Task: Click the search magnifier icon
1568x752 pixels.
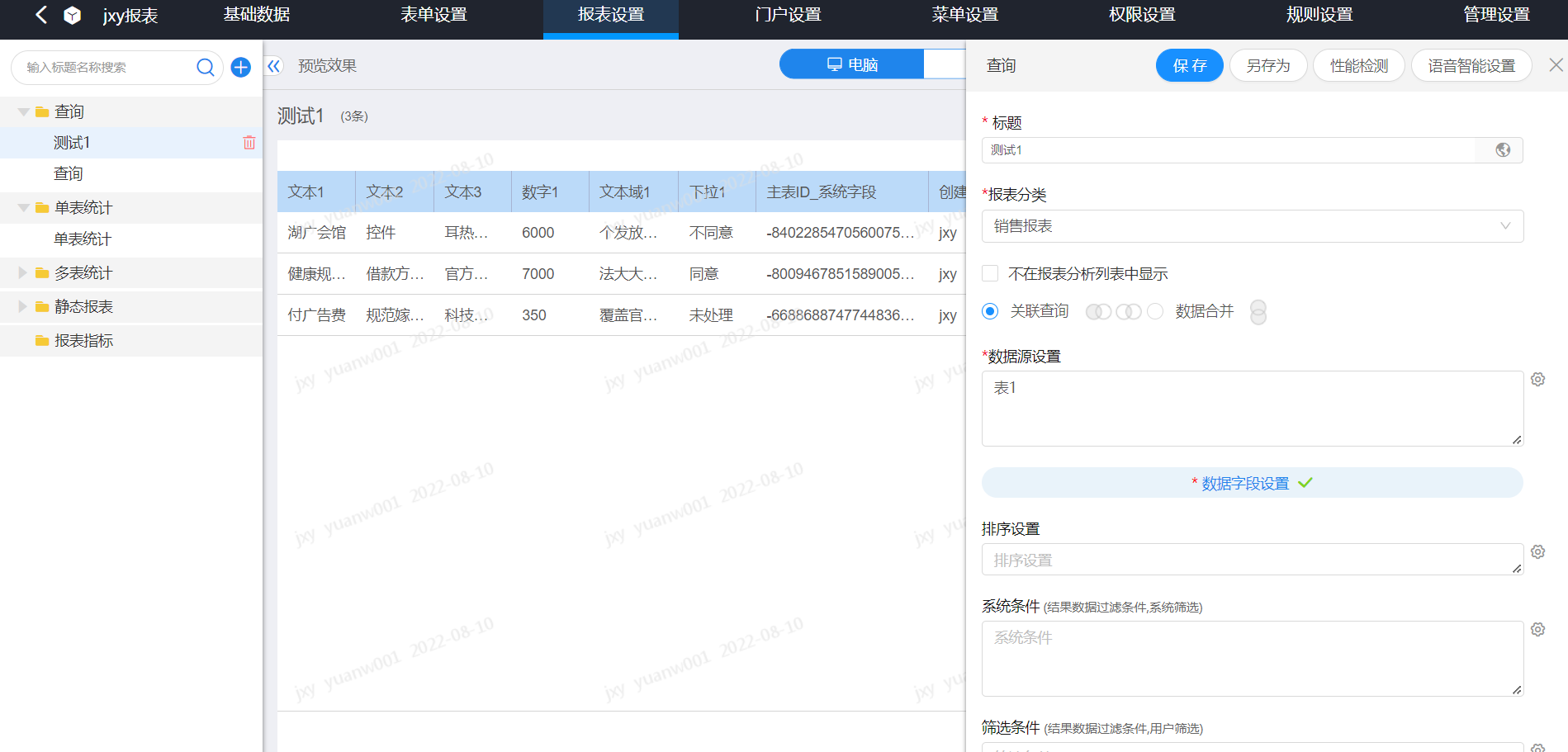Action: pyautogui.click(x=205, y=68)
